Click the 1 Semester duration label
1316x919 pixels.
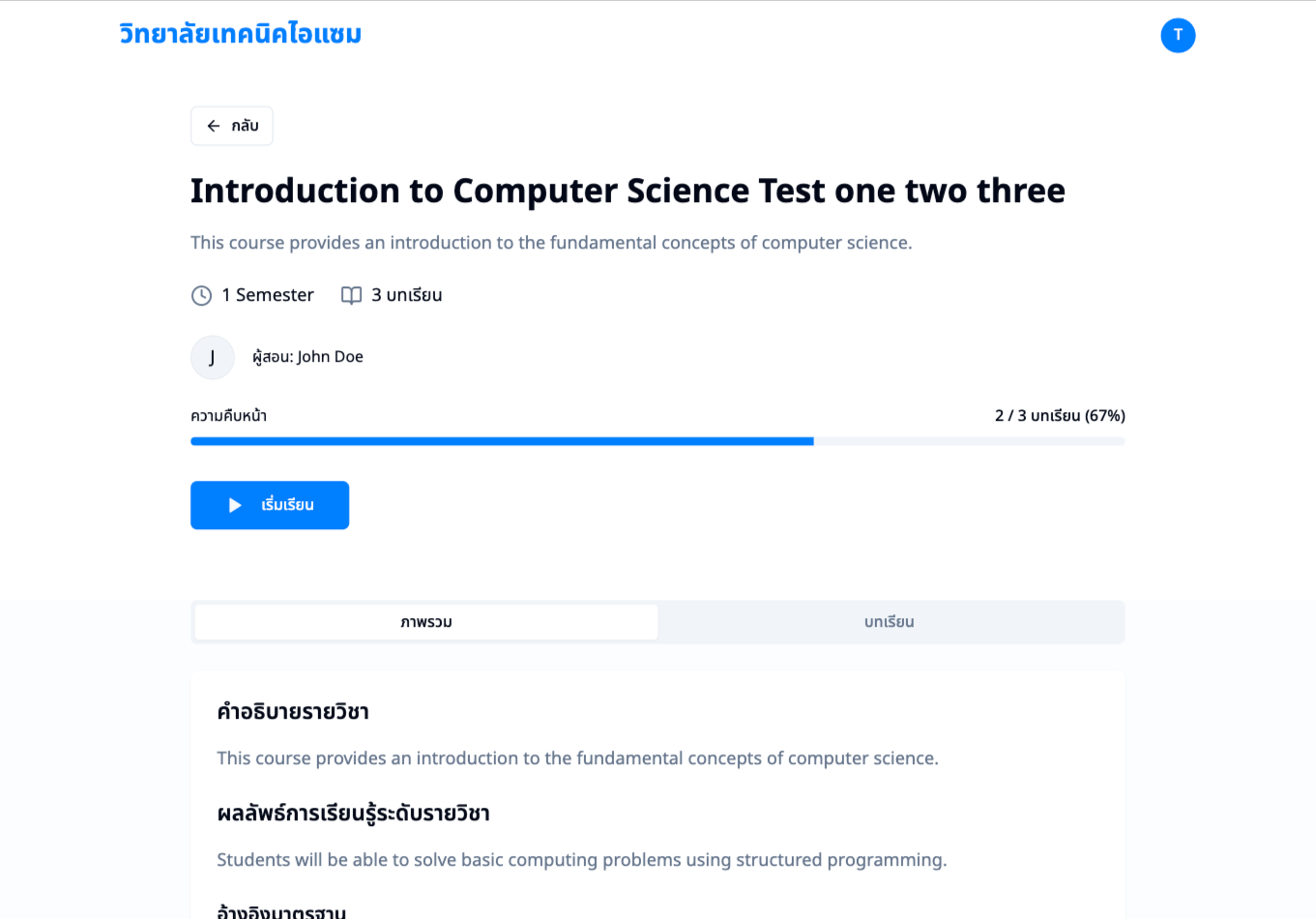point(268,295)
